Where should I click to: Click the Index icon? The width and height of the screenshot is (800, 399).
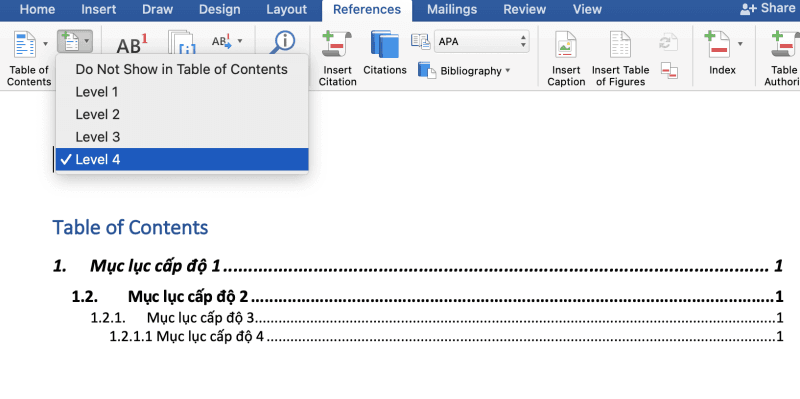718,45
